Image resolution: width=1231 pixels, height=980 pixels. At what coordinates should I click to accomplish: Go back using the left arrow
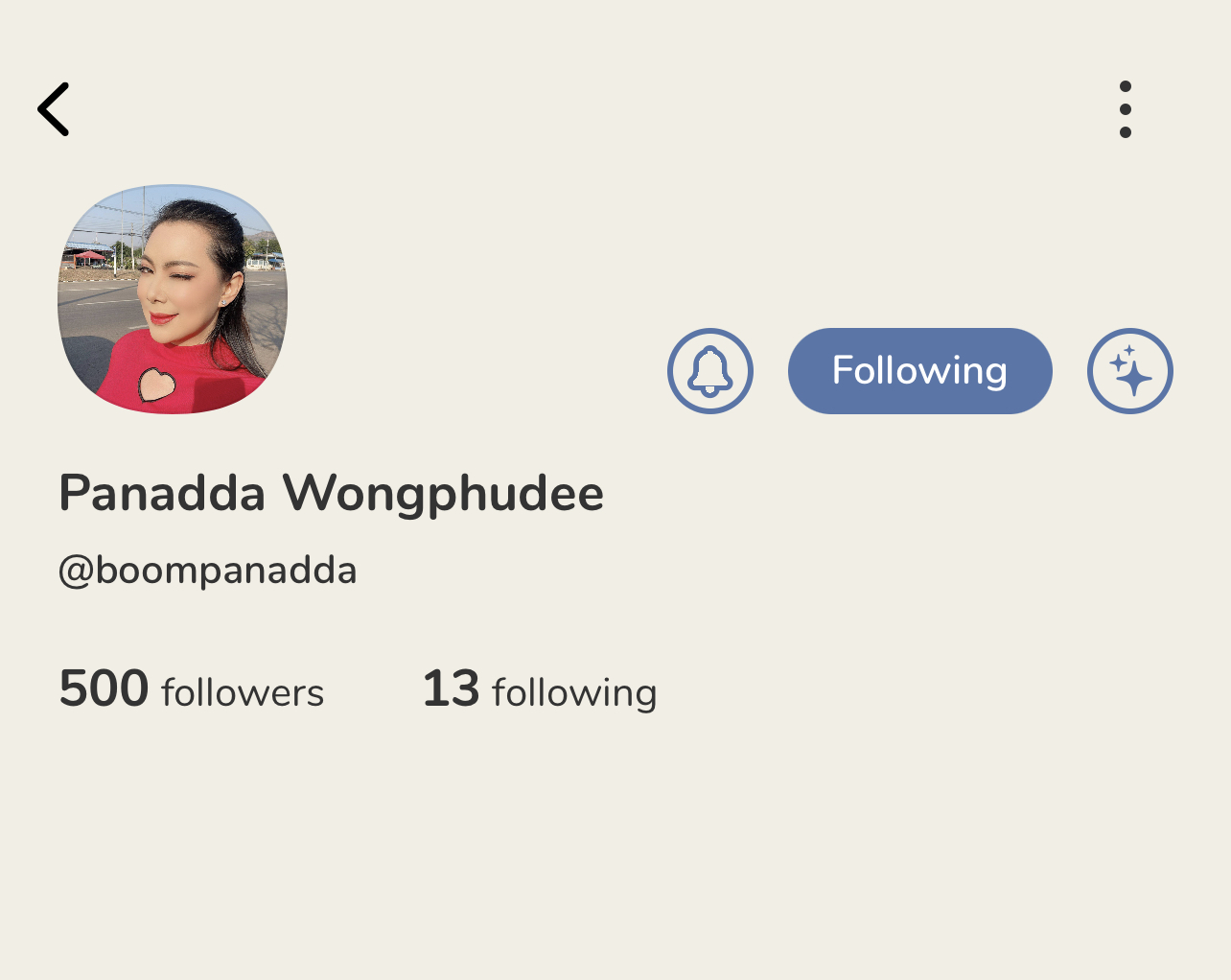54,109
